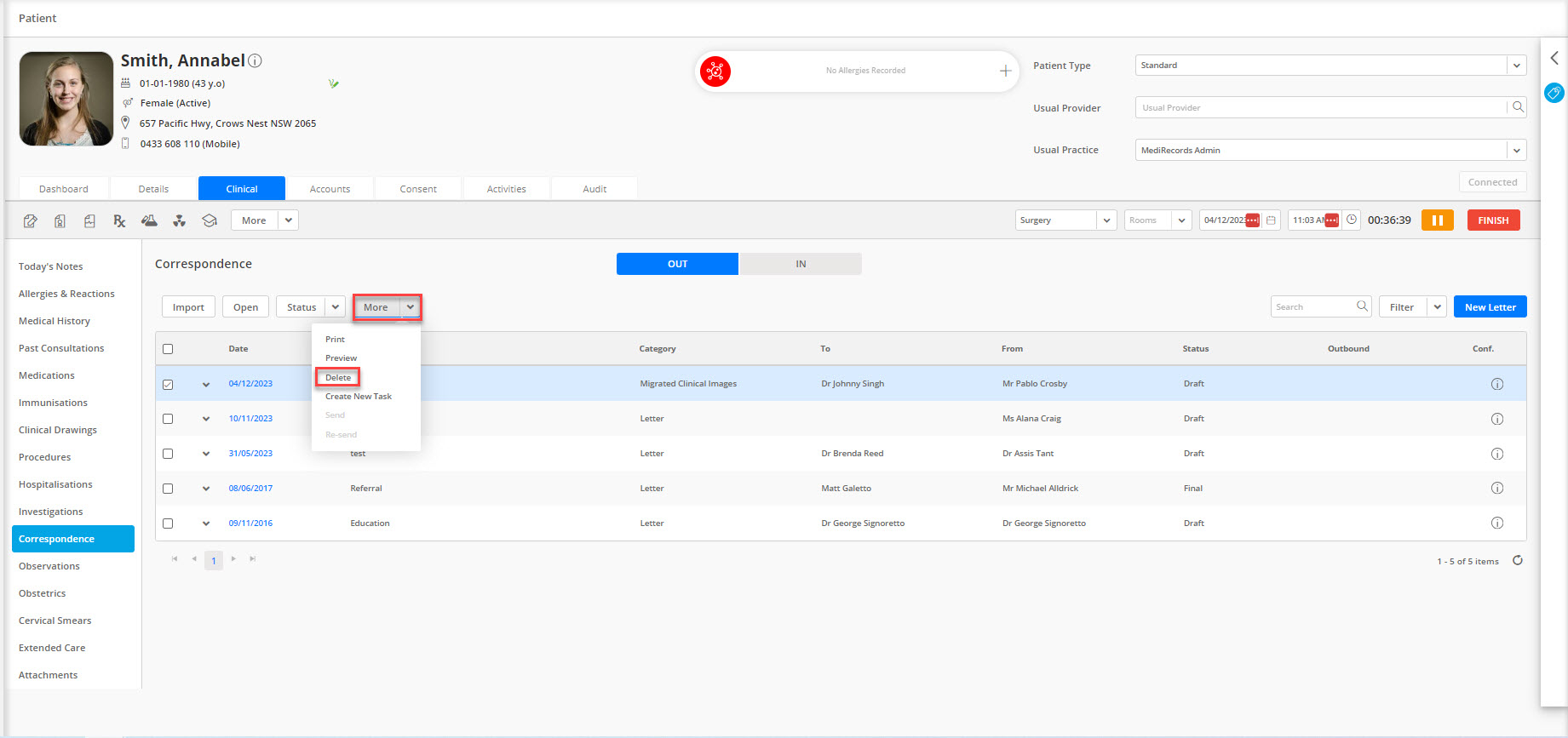
Task: Open the new clinical note icon
Action: pyautogui.click(x=31, y=220)
